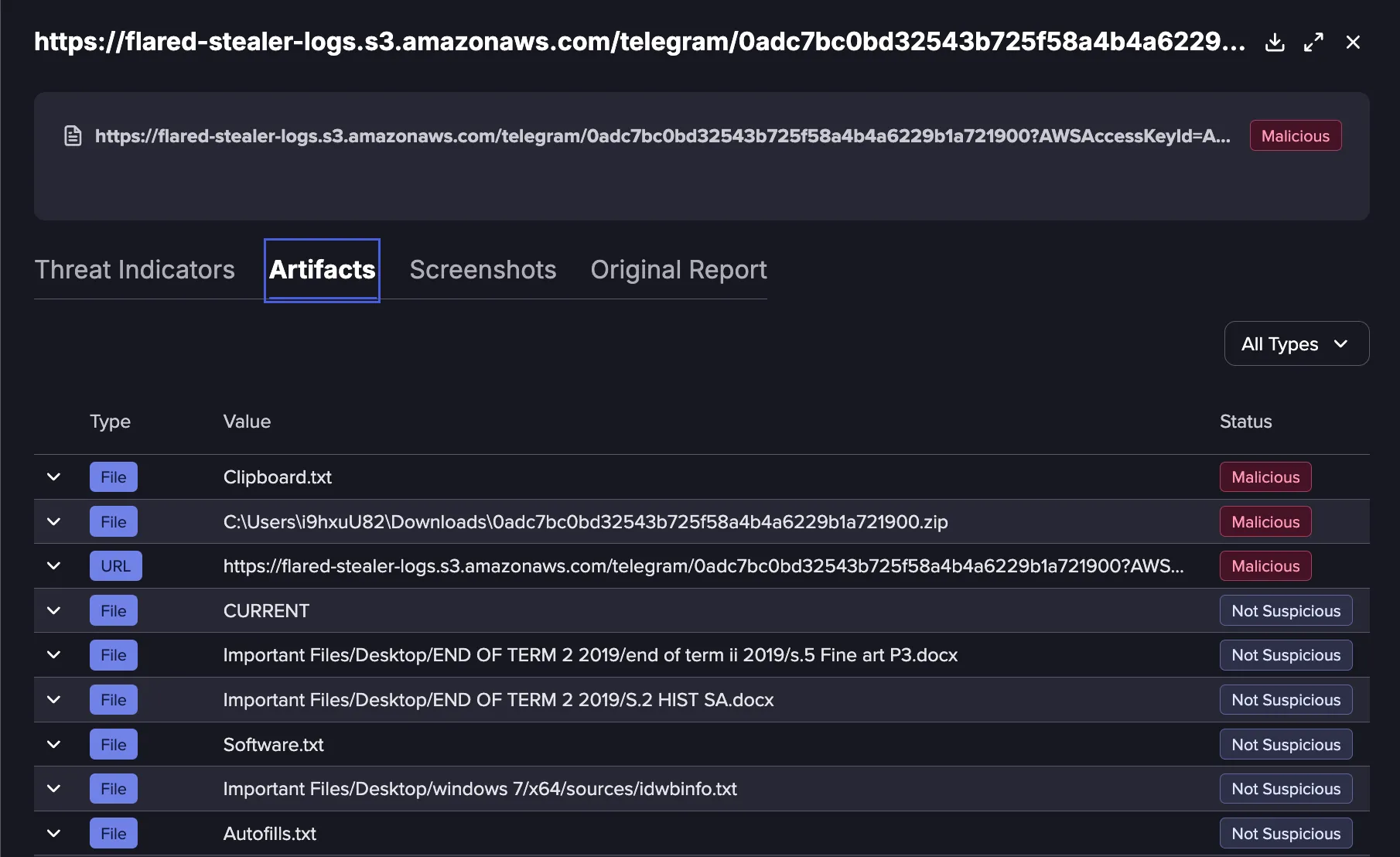Close the stealer log details panel
Screen dimensions: 1400x857
(1353, 43)
